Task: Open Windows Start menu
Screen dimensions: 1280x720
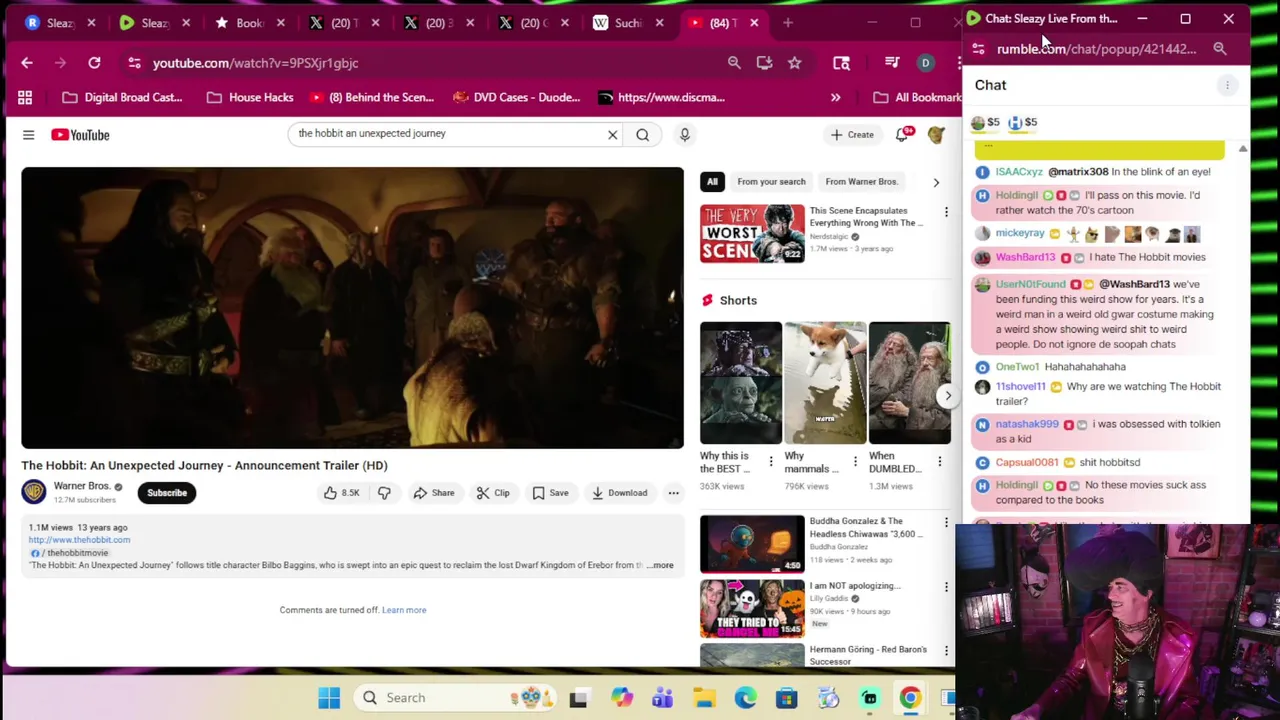Action: 329,697
